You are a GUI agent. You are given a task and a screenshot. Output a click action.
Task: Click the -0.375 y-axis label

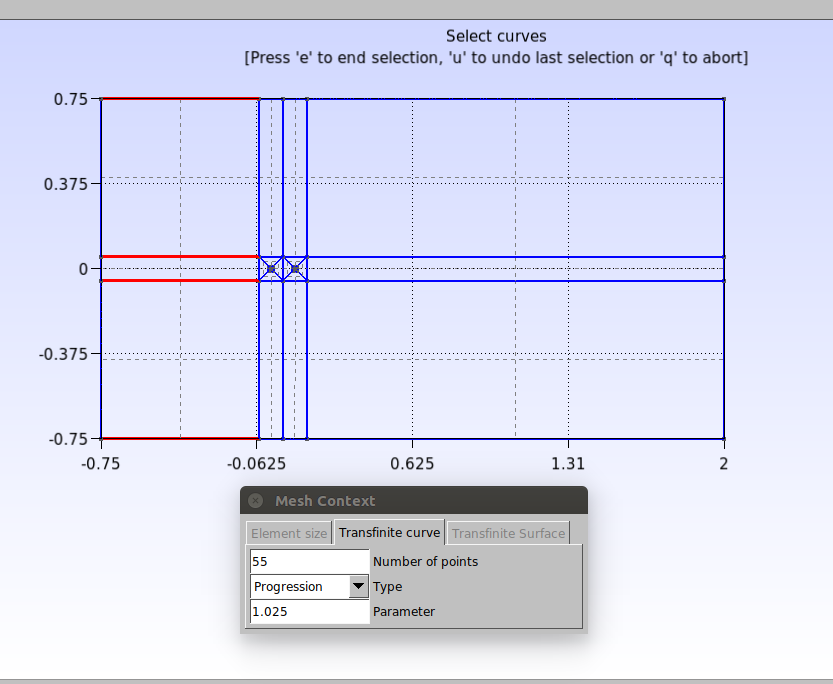63,354
